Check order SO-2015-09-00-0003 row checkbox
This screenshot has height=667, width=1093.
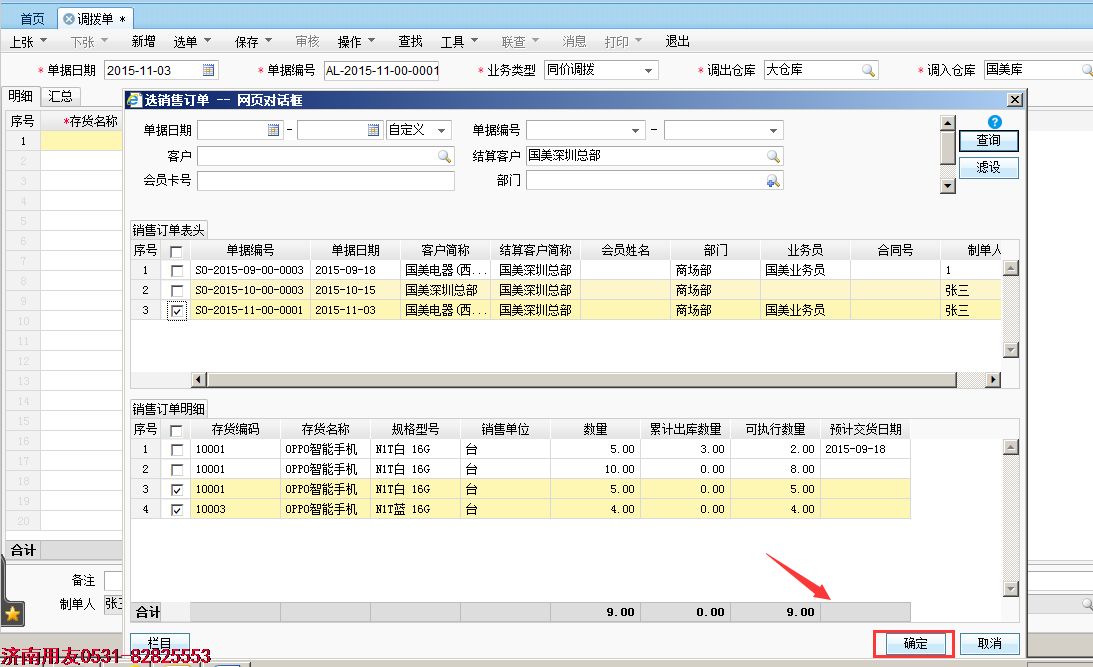(176, 270)
